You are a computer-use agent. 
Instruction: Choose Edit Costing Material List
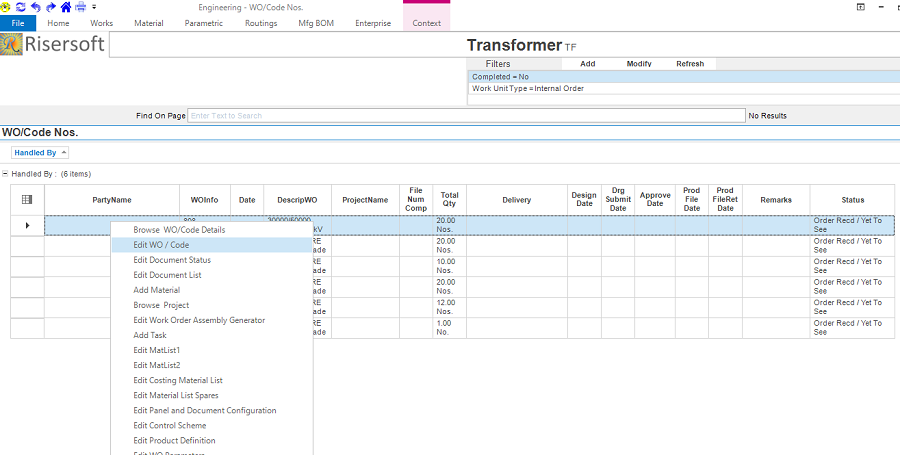point(212,380)
